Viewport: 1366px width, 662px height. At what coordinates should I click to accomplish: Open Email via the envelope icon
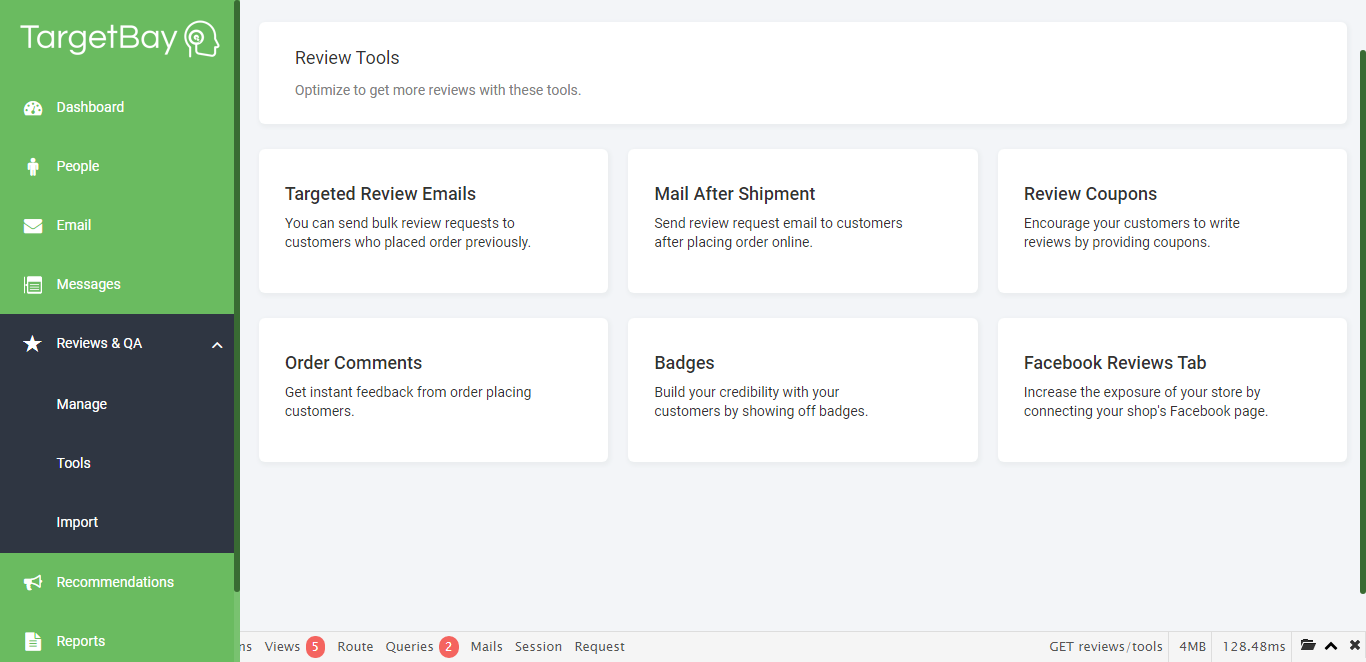33,225
